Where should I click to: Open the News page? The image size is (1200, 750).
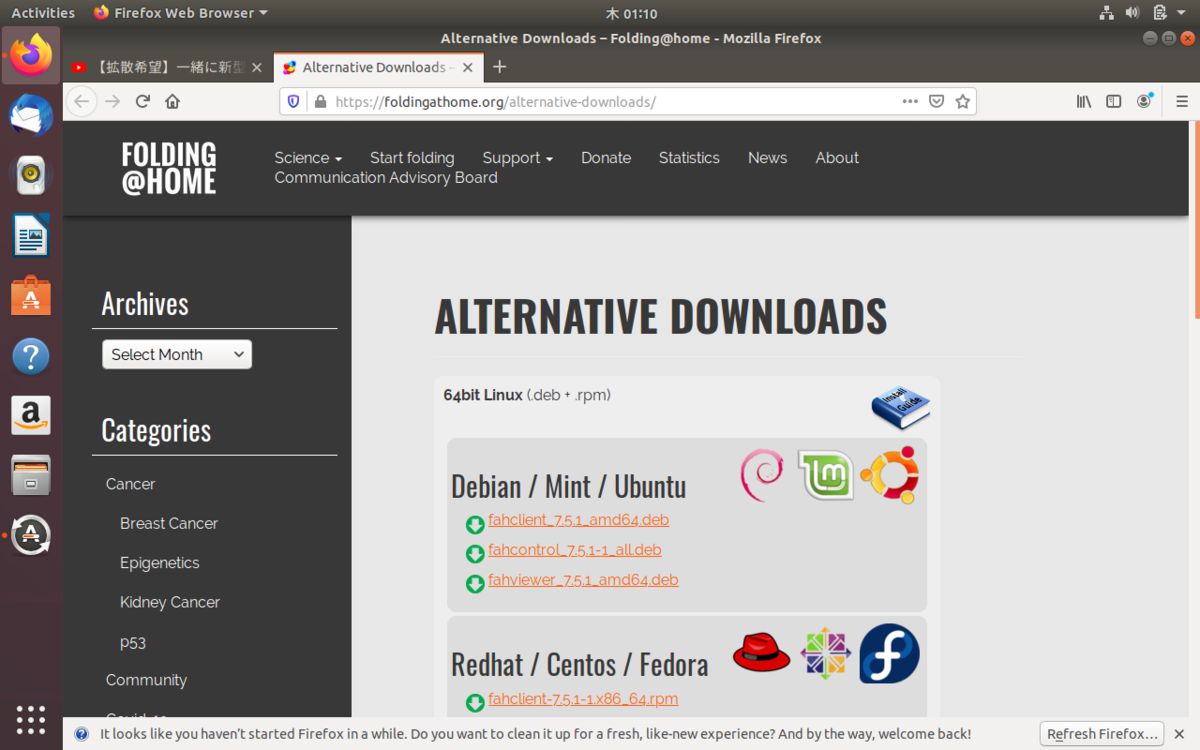[x=767, y=158]
